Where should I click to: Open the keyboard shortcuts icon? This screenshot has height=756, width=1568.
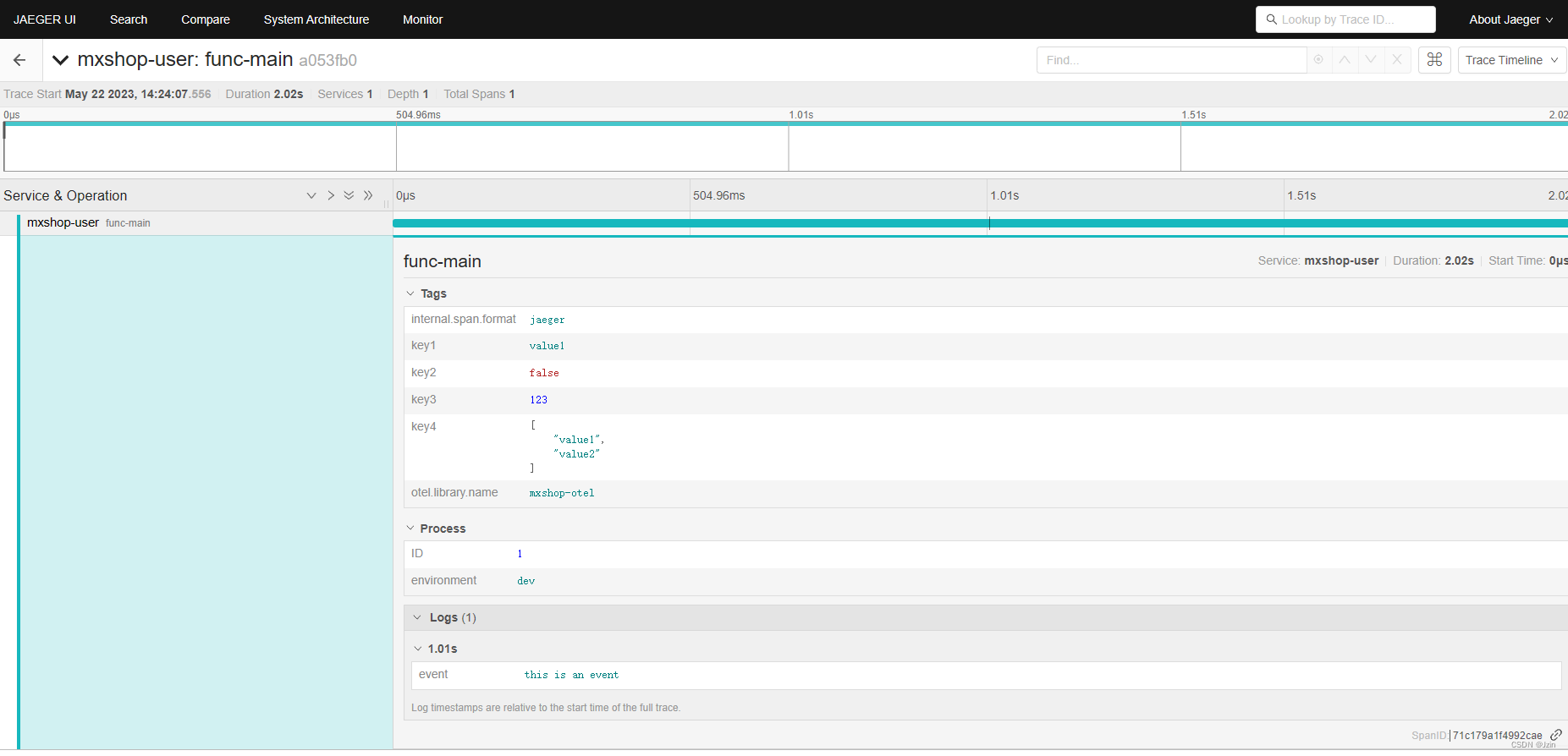[1434, 60]
